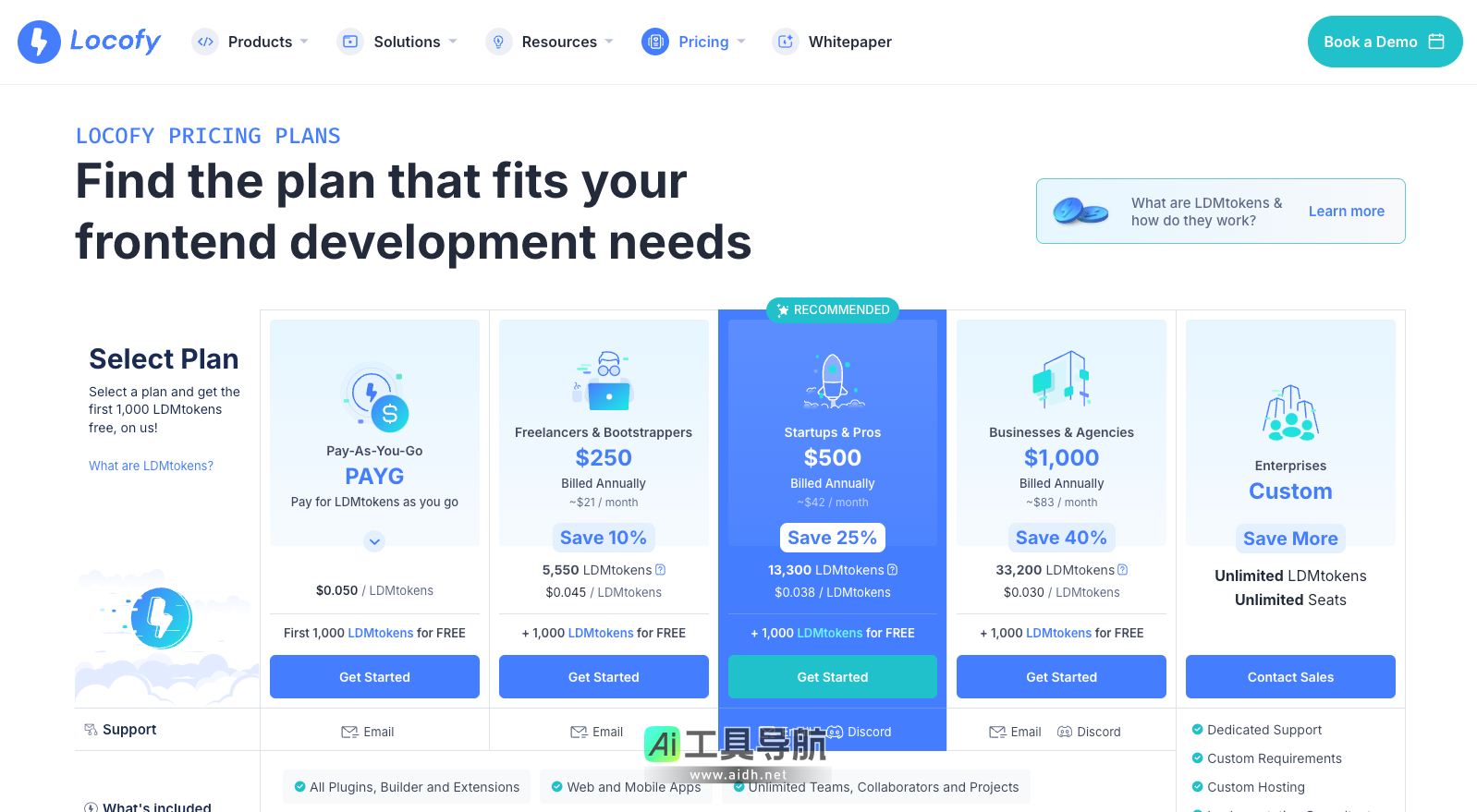
Task: Click the Whitepaper sparkle icon
Action: click(x=786, y=42)
